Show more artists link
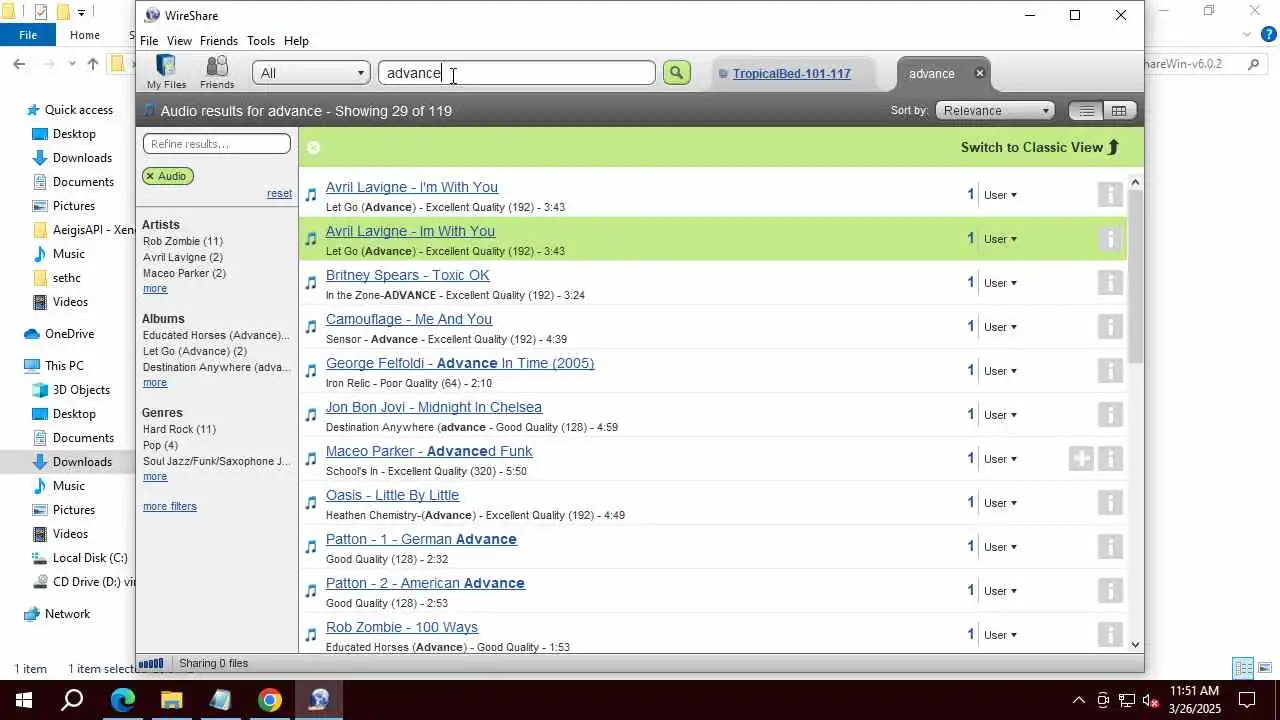The image size is (1280, 720). click(x=155, y=289)
